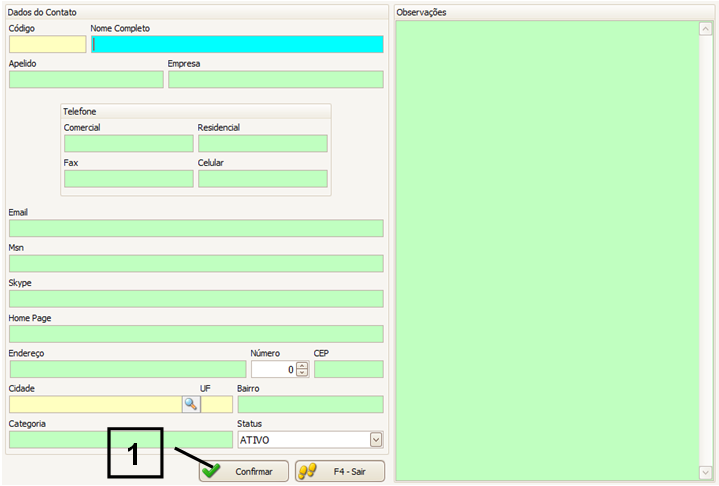Click the magnifier search icon beside Cidade

click(190, 404)
